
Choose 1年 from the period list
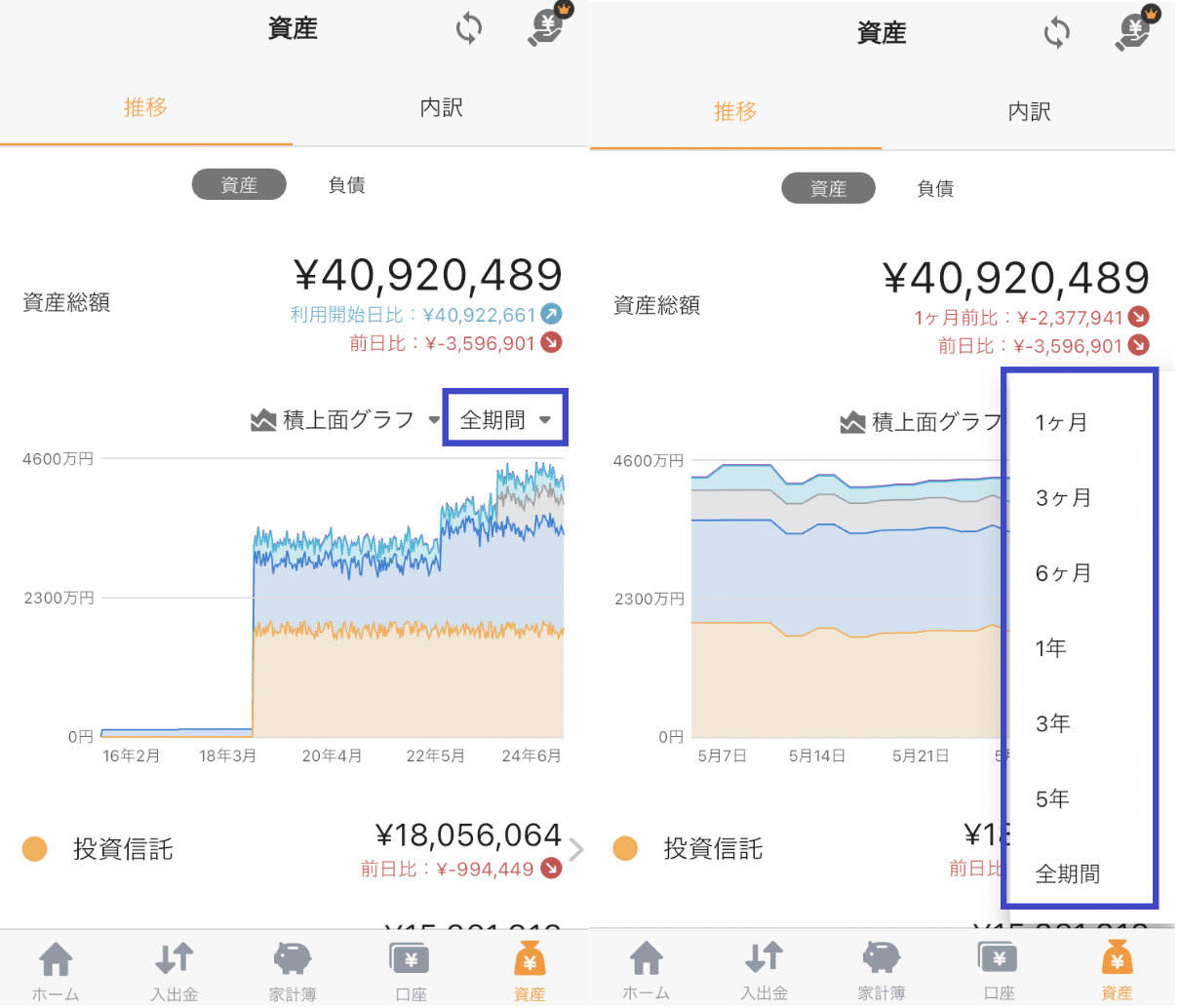coord(1051,648)
